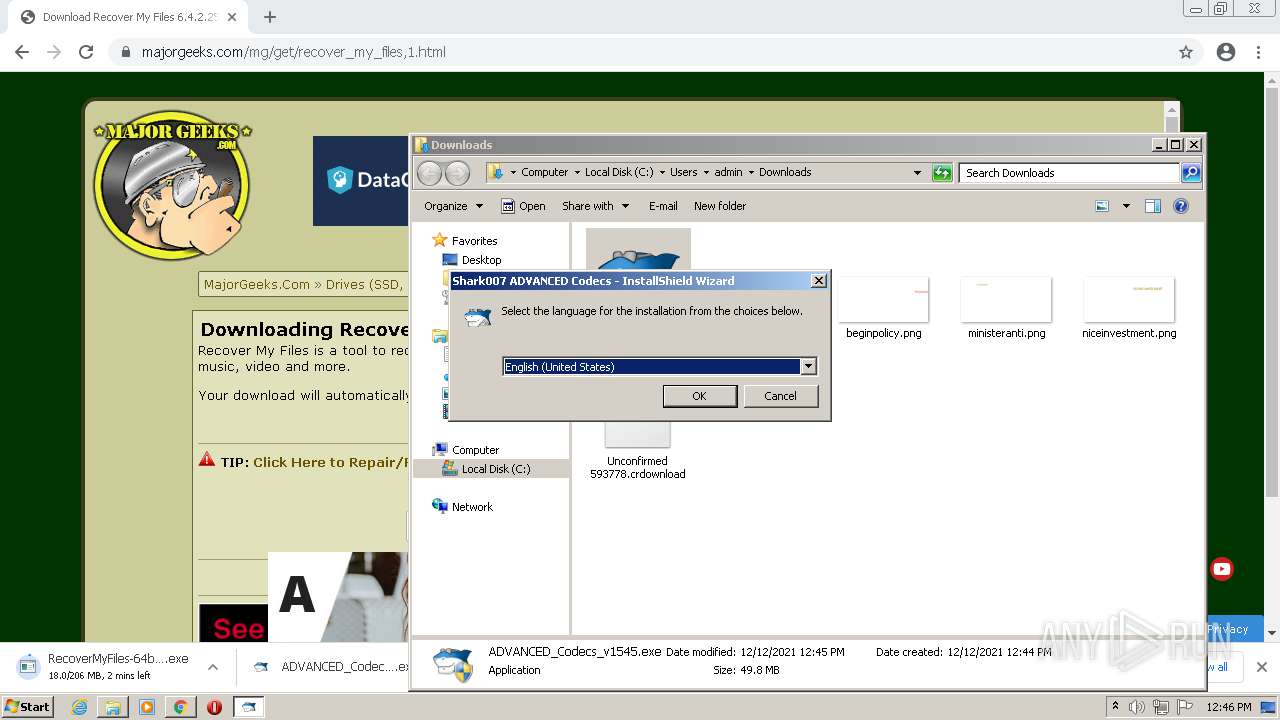Click New folder in the Explorer toolbar
Viewport: 1280px width, 720px height.
click(x=720, y=206)
